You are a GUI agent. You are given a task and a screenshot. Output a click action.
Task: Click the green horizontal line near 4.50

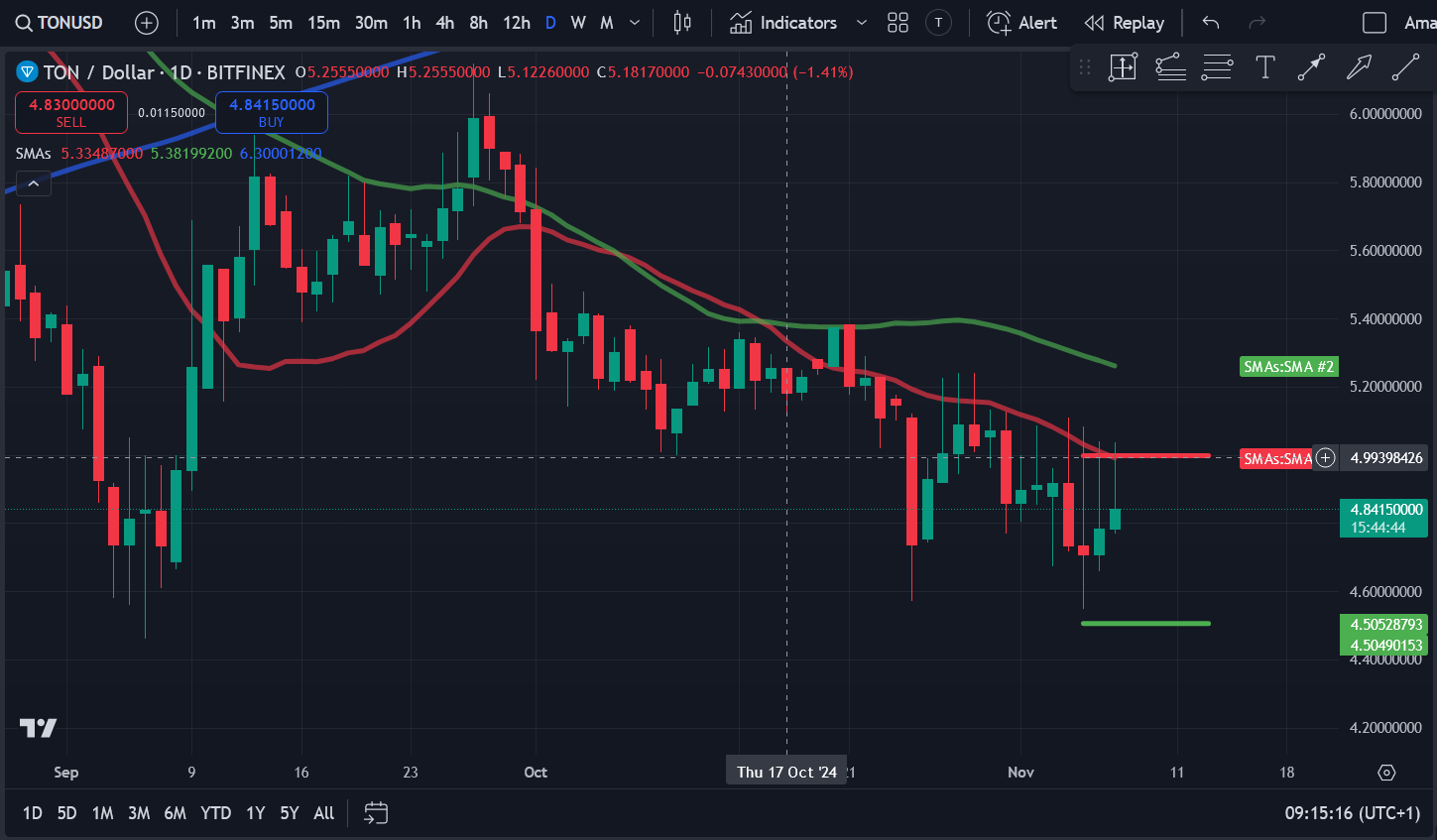pyautogui.click(x=1145, y=623)
